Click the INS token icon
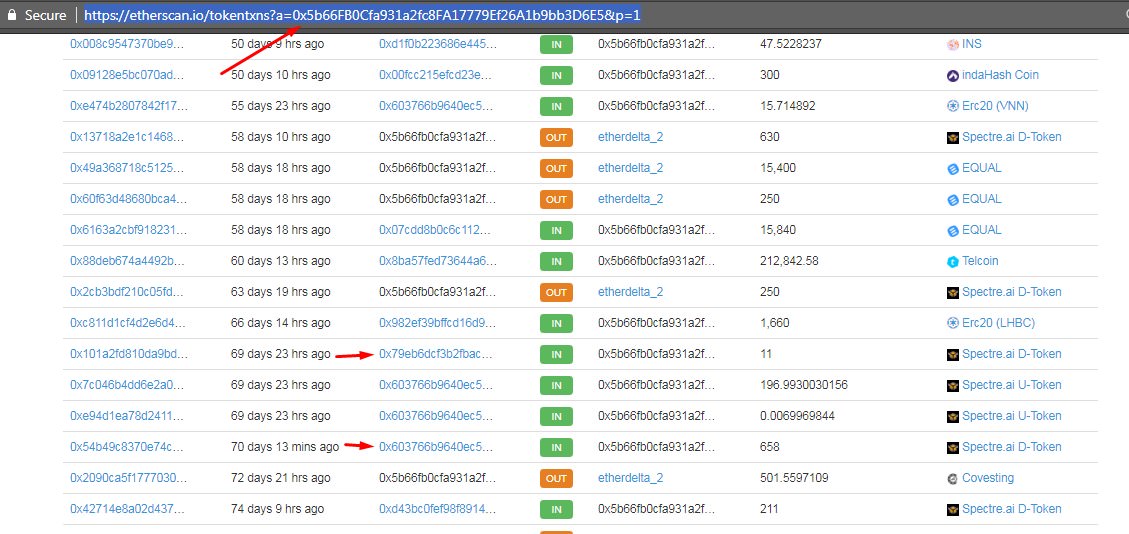Viewport: 1129px width, 534px height. [x=953, y=44]
